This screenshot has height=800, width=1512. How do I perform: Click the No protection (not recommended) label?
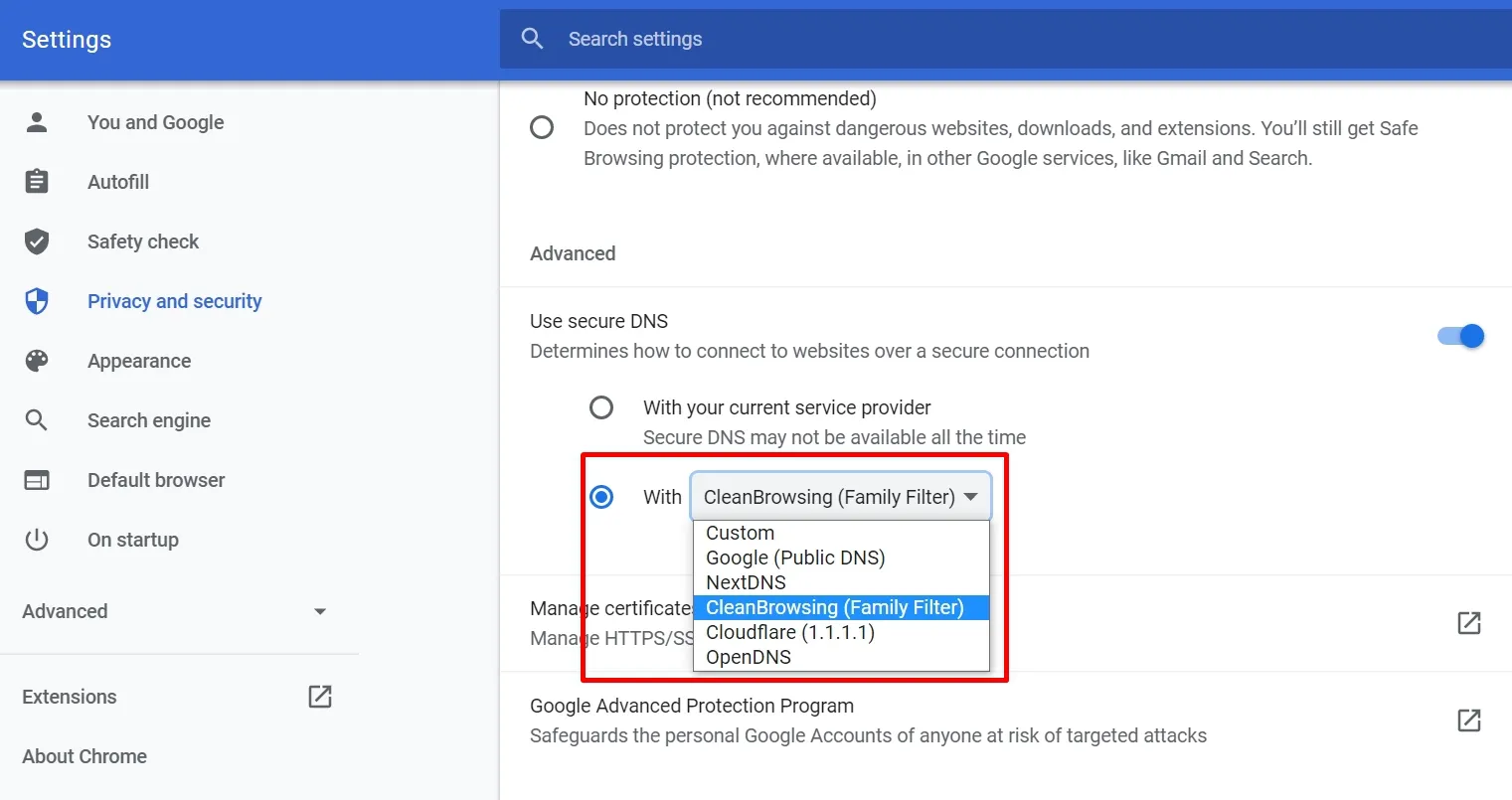(730, 98)
